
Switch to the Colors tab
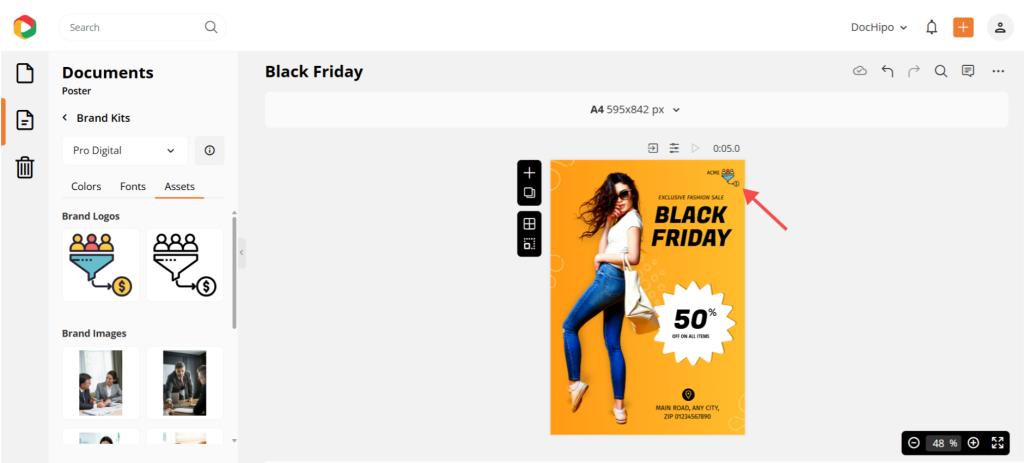pos(86,186)
